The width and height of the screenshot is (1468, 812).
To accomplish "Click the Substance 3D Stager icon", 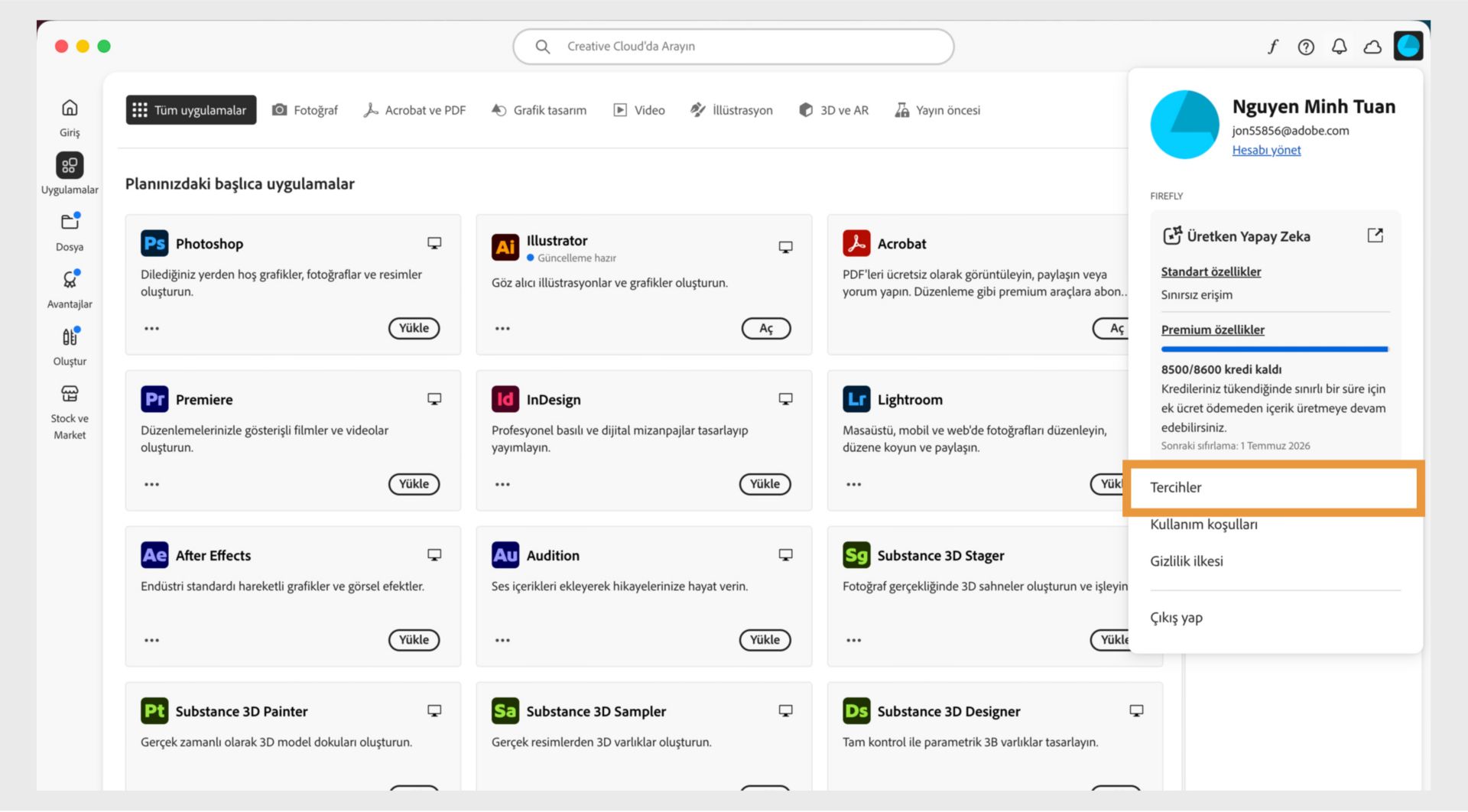I will pyautogui.click(x=856, y=555).
